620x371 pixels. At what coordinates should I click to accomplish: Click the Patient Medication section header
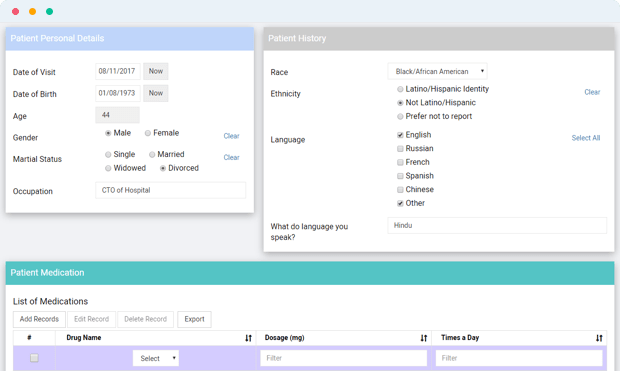pyautogui.click(x=310, y=273)
